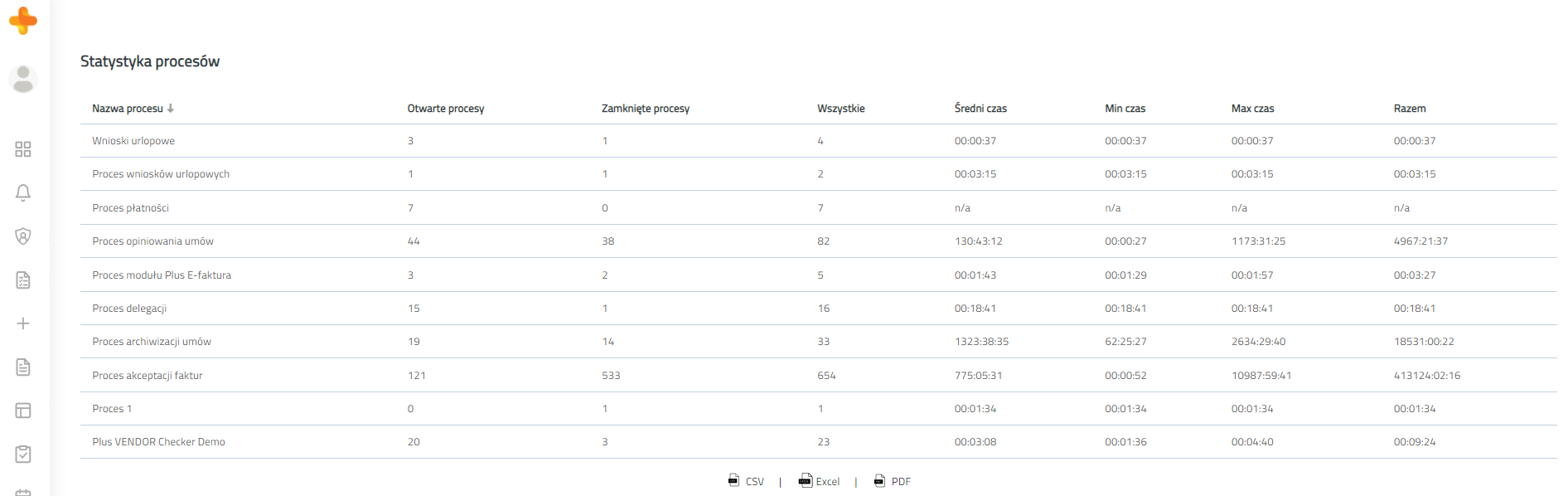Select the Plus VENDOR Checker Demo row
The width and height of the screenshot is (1568, 496).
[158, 442]
